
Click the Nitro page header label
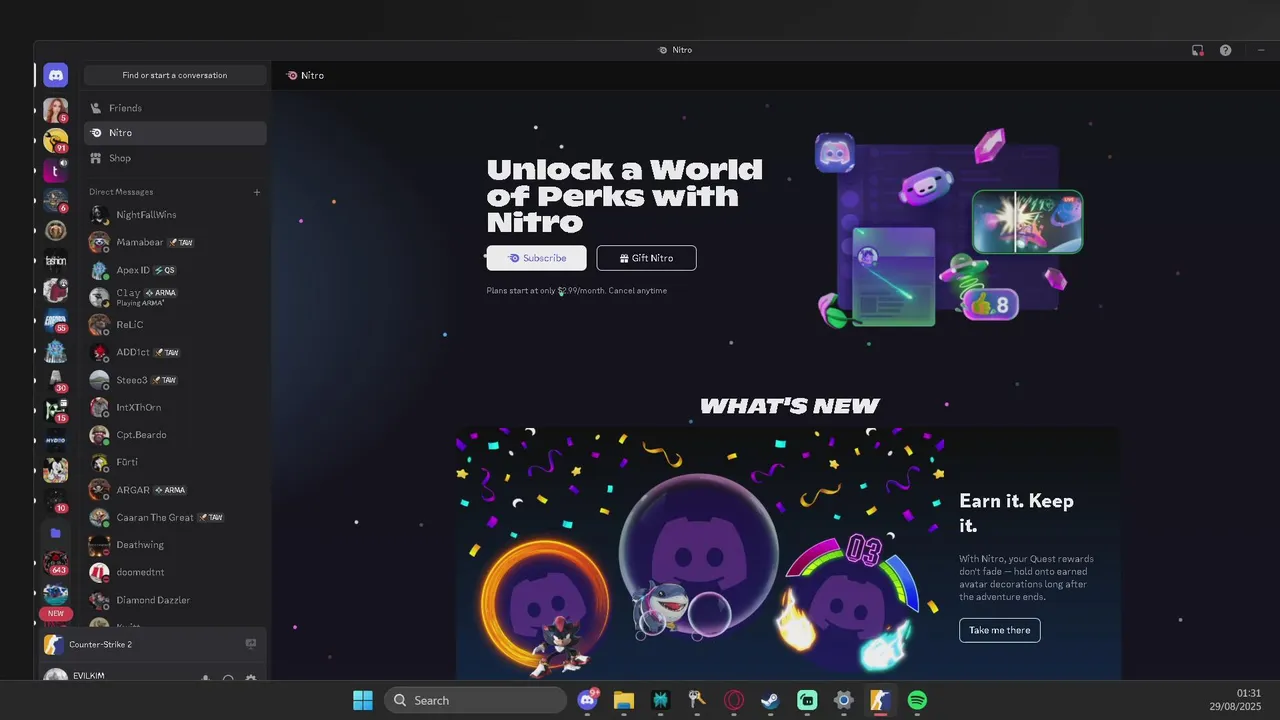click(305, 75)
